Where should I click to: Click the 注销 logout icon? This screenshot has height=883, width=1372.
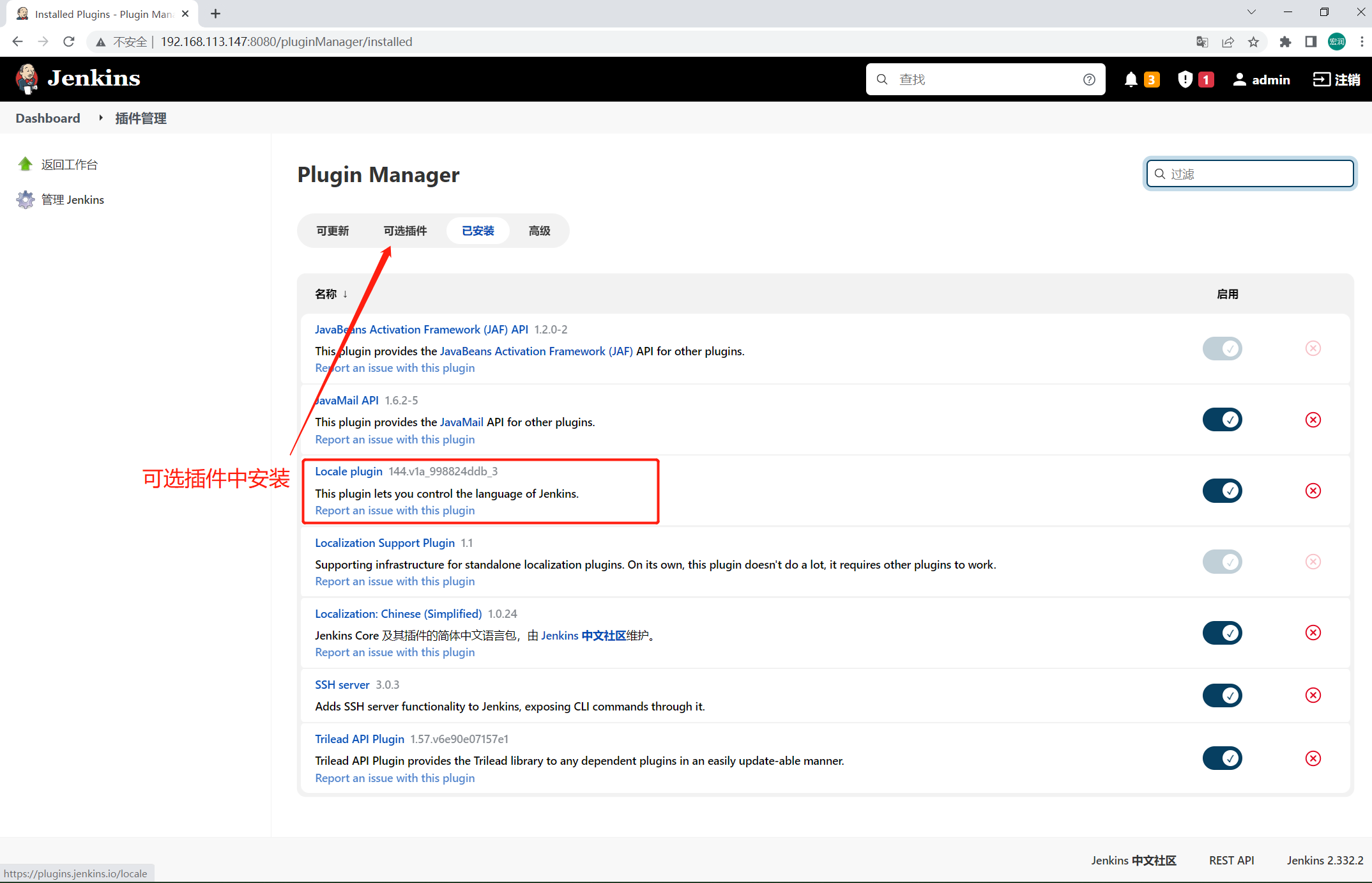tap(1322, 79)
